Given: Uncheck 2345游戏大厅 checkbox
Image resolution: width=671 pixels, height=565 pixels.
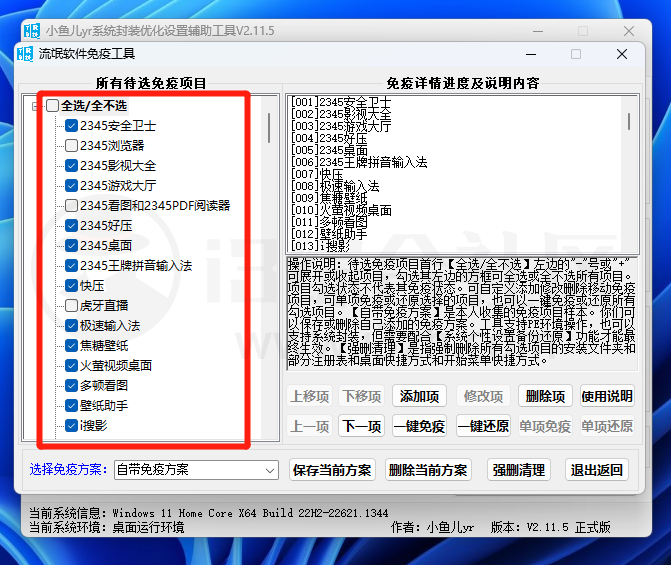Looking at the screenshot, I should pyautogui.click(x=71, y=186).
